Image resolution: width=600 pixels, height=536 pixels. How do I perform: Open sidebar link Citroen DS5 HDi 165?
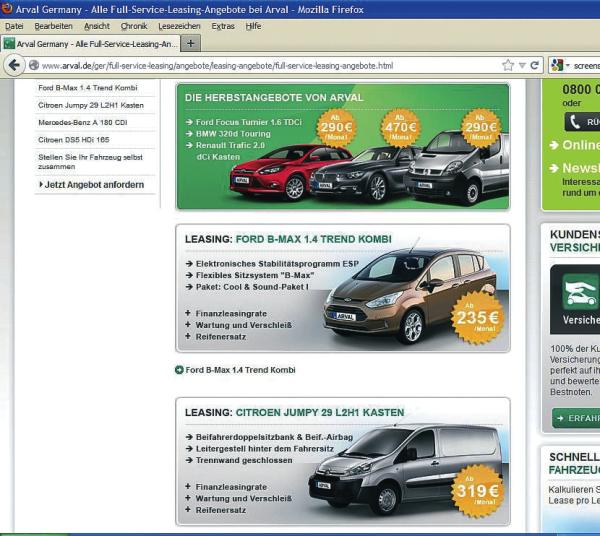73,140
